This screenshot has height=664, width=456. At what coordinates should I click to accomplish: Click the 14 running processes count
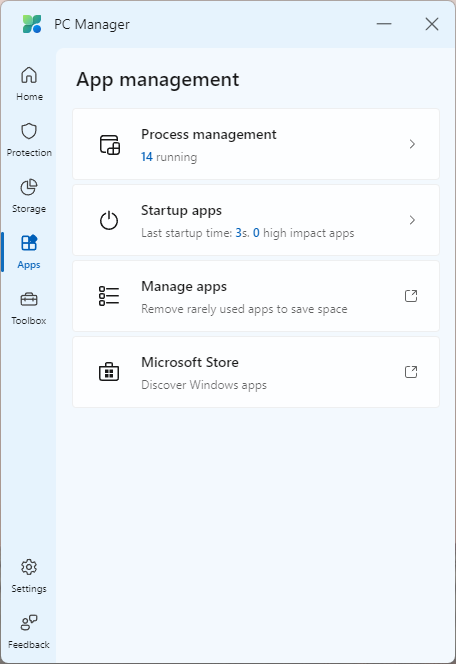click(169, 157)
